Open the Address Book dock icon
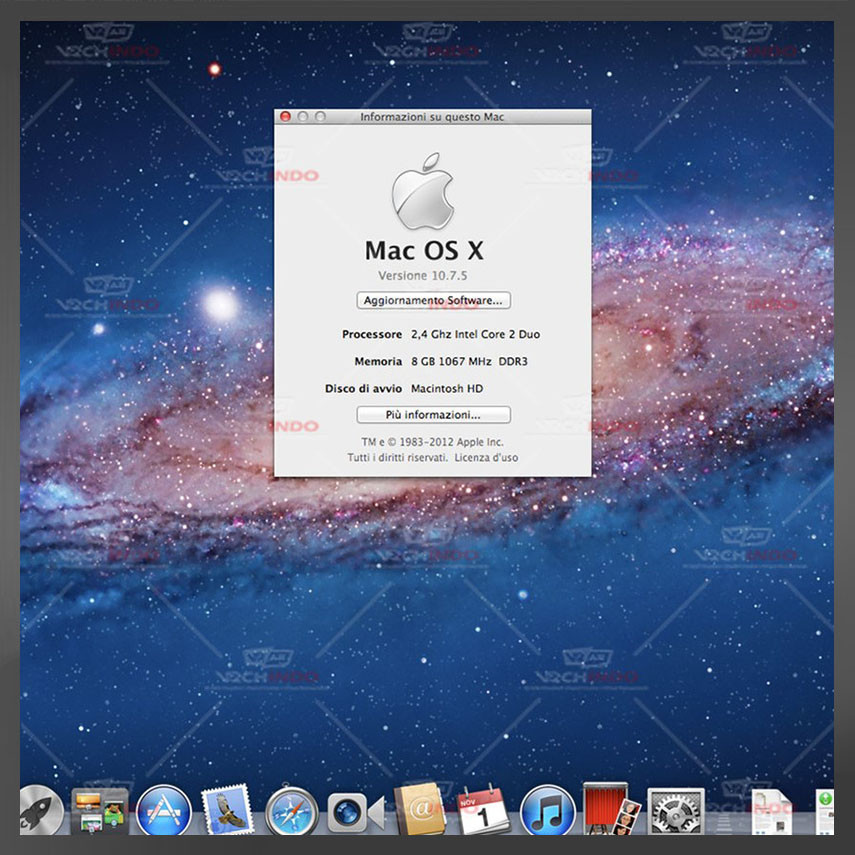The width and height of the screenshot is (855, 855). coord(419,809)
